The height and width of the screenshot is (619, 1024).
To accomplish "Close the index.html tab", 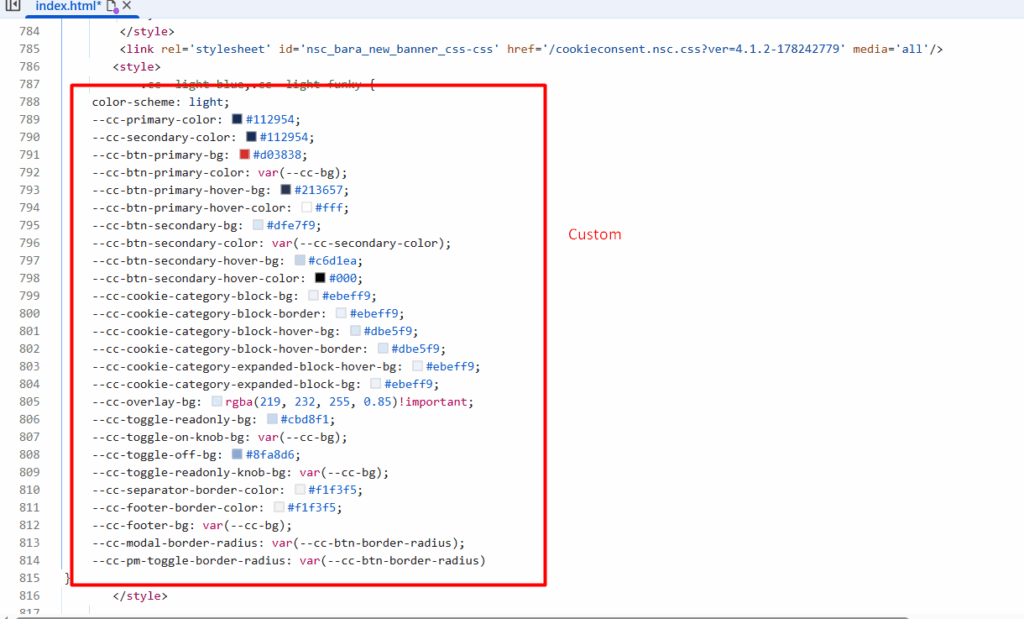I will pos(127,6).
